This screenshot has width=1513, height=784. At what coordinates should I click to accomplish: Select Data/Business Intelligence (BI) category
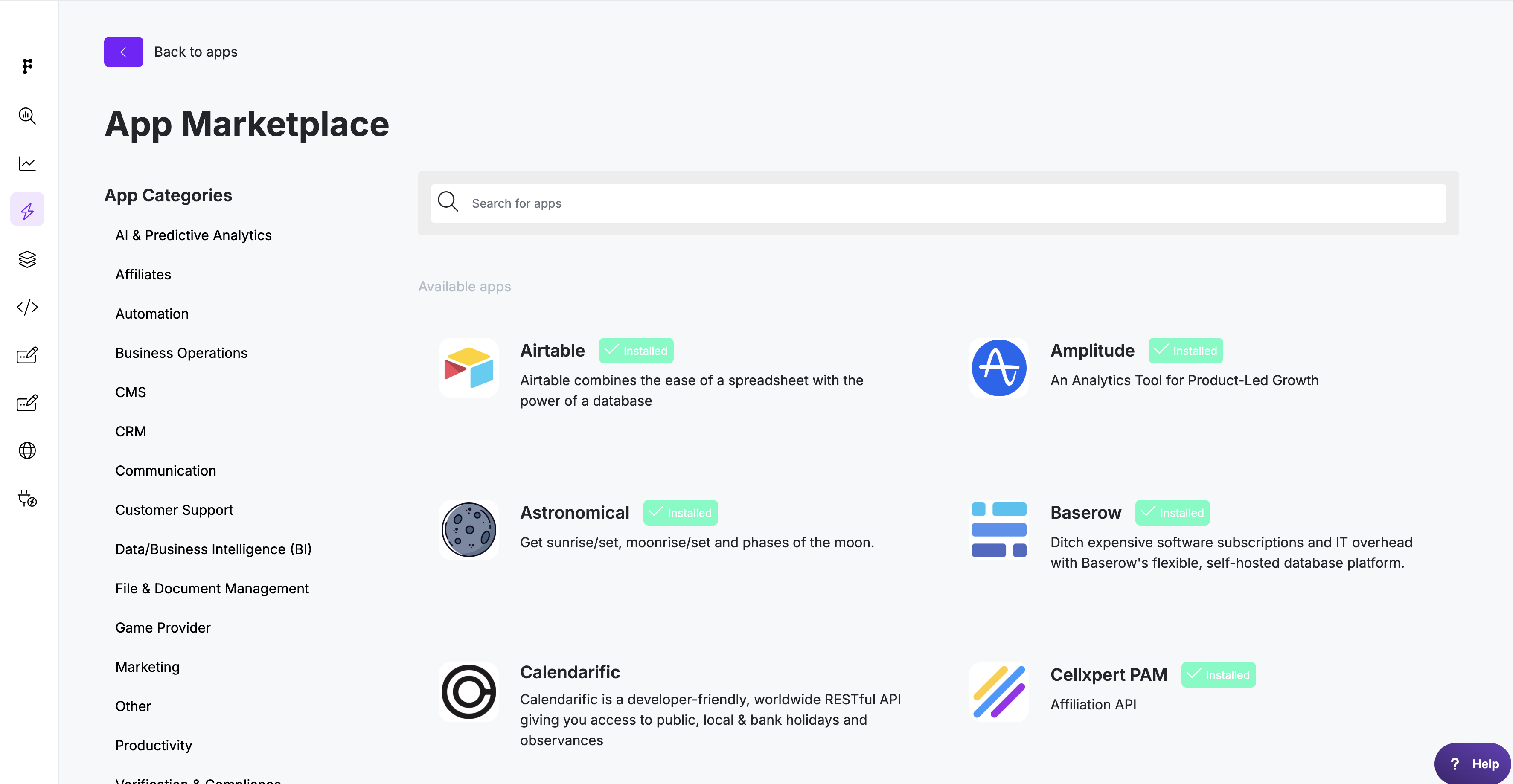pyautogui.click(x=213, y=549)
